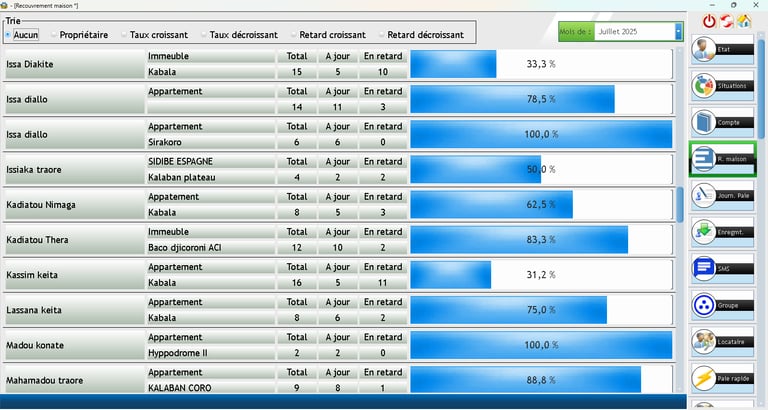Open the month dropdown arrow
This screenshot has width=768, height=410.
(x=678, y=31)
